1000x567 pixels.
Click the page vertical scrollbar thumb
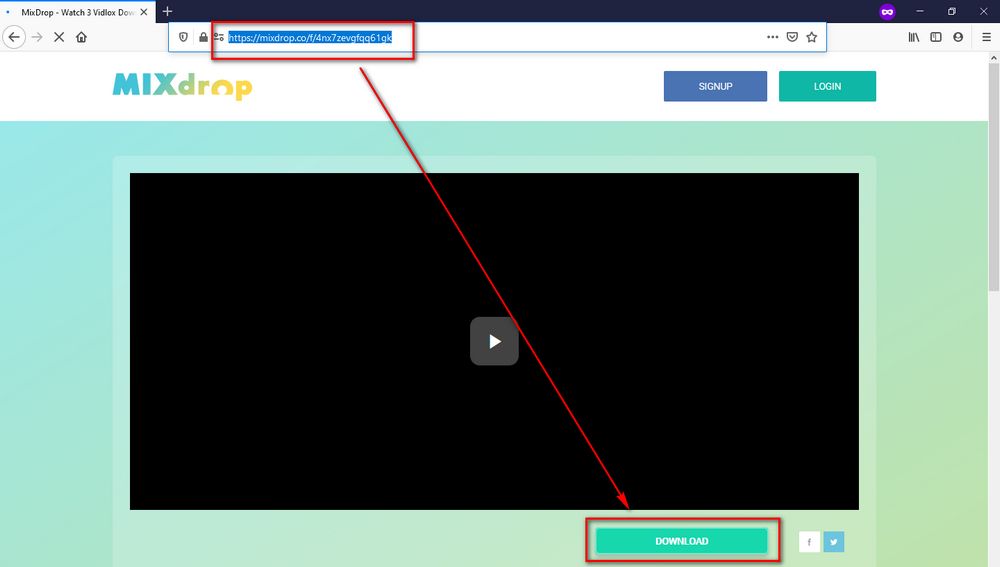[994, 177]
